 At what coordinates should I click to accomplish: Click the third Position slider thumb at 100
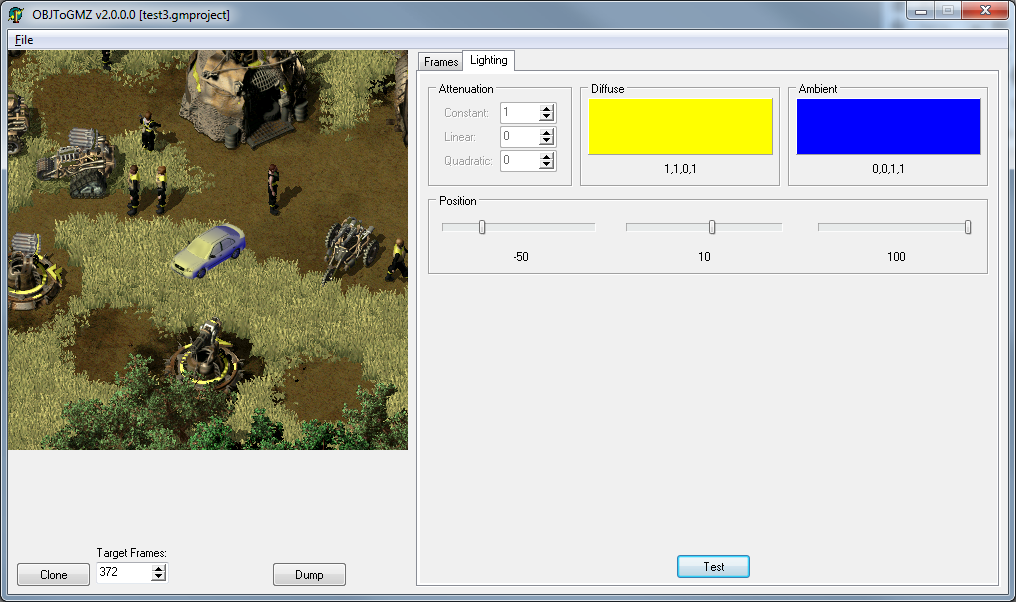point(968,227)
